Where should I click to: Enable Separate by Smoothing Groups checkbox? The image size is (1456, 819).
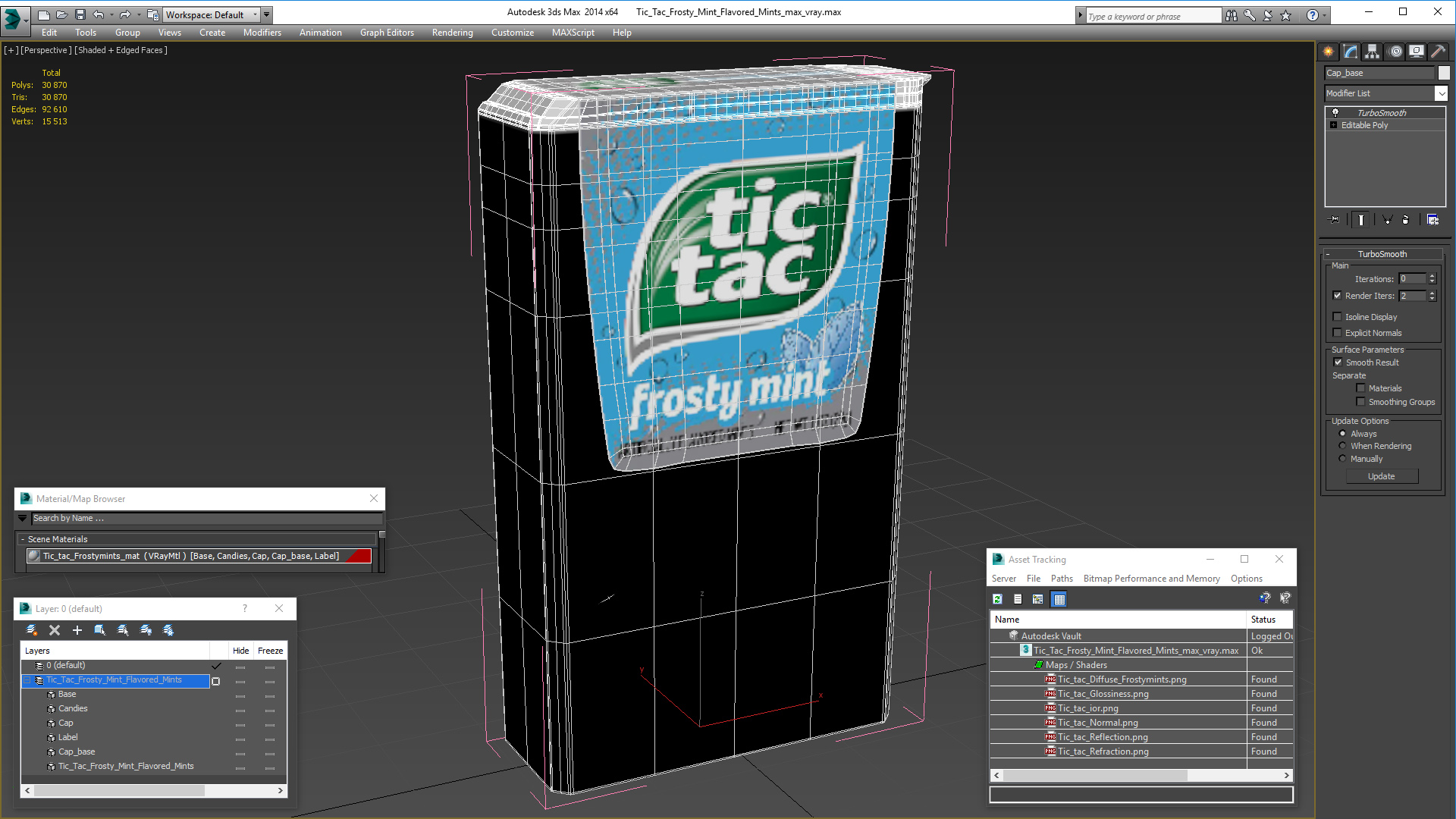(x=1361, y=402)
